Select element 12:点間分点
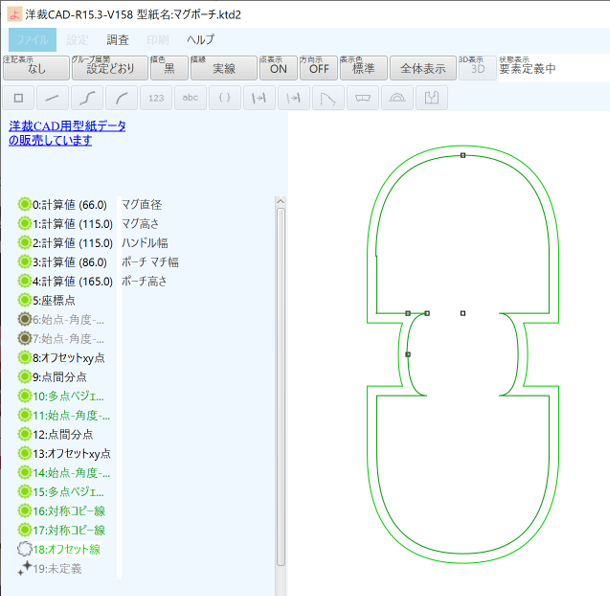 click(62, 434)
